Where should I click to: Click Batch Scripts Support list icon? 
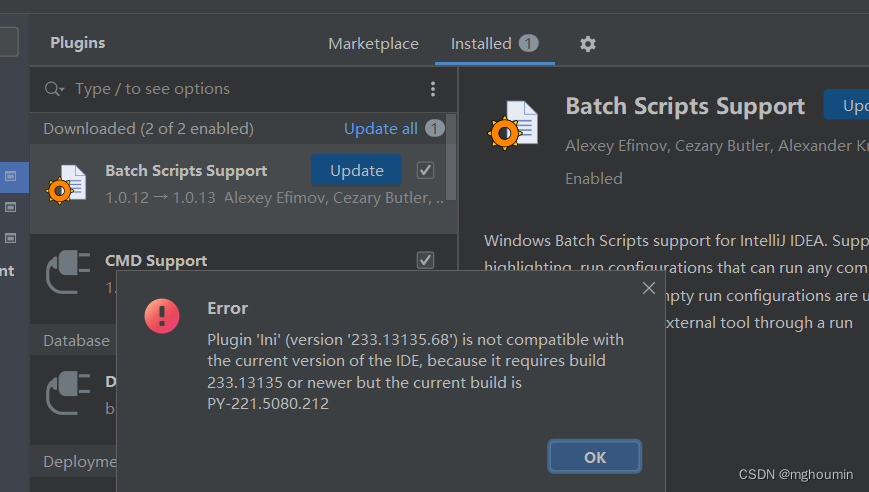point(67,184)
